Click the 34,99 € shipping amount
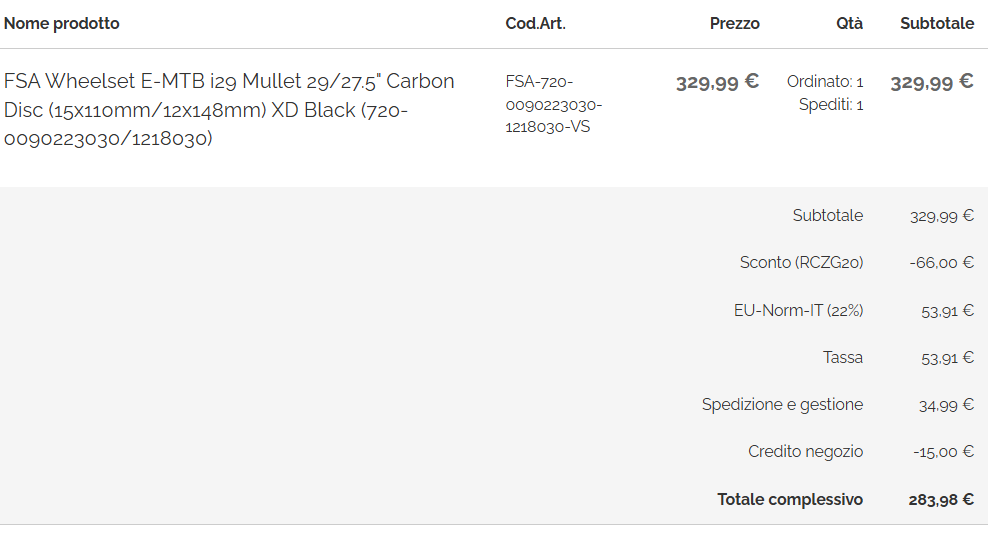The height and width of the screenshot is (545, 997). click(945, 405)
